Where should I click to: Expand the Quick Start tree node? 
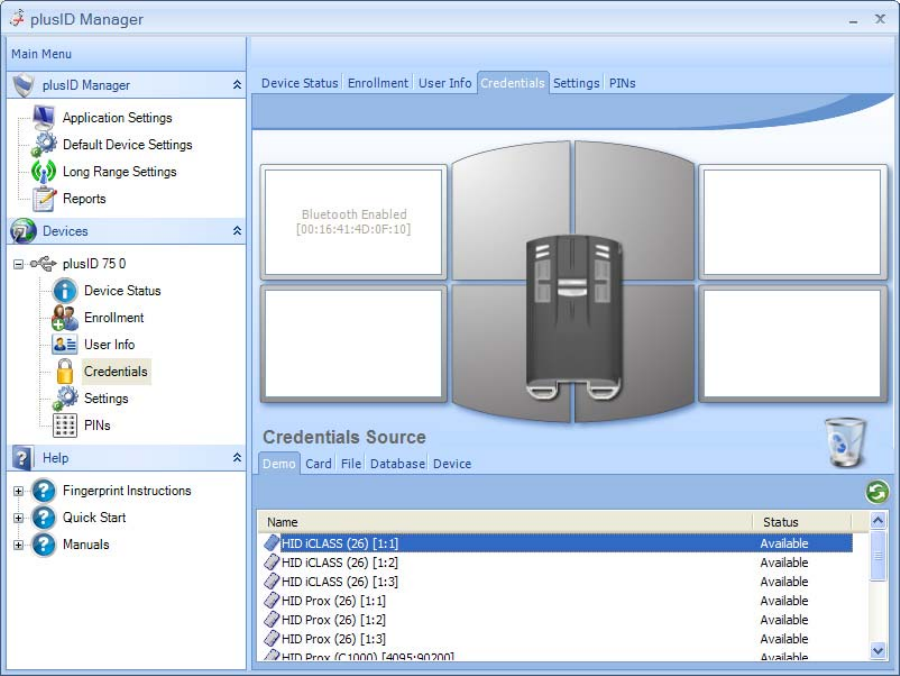coord(18,518)
